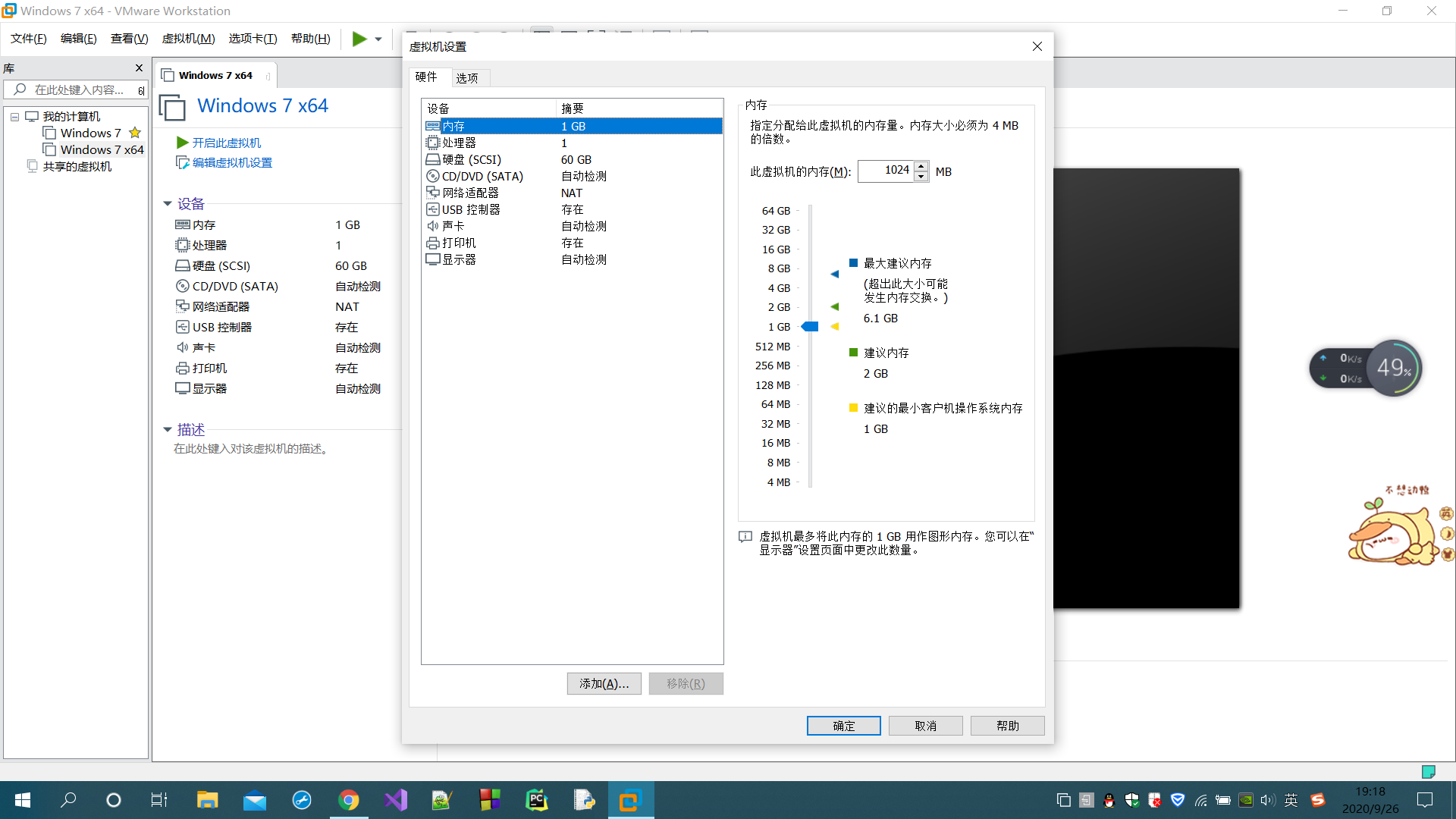Select the 显示器 device entry

tap(458, 259)
